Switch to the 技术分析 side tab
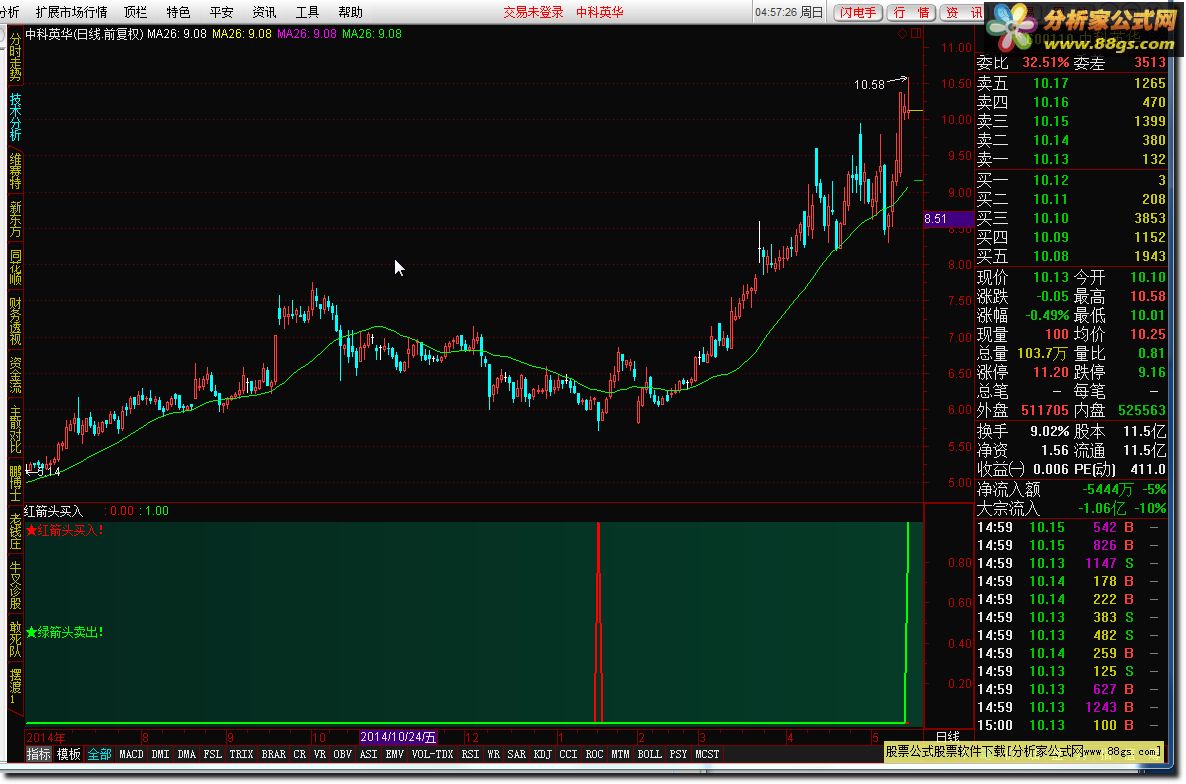Image resolution: width=1186 pixels, height=784 pixels. (15, 116)
